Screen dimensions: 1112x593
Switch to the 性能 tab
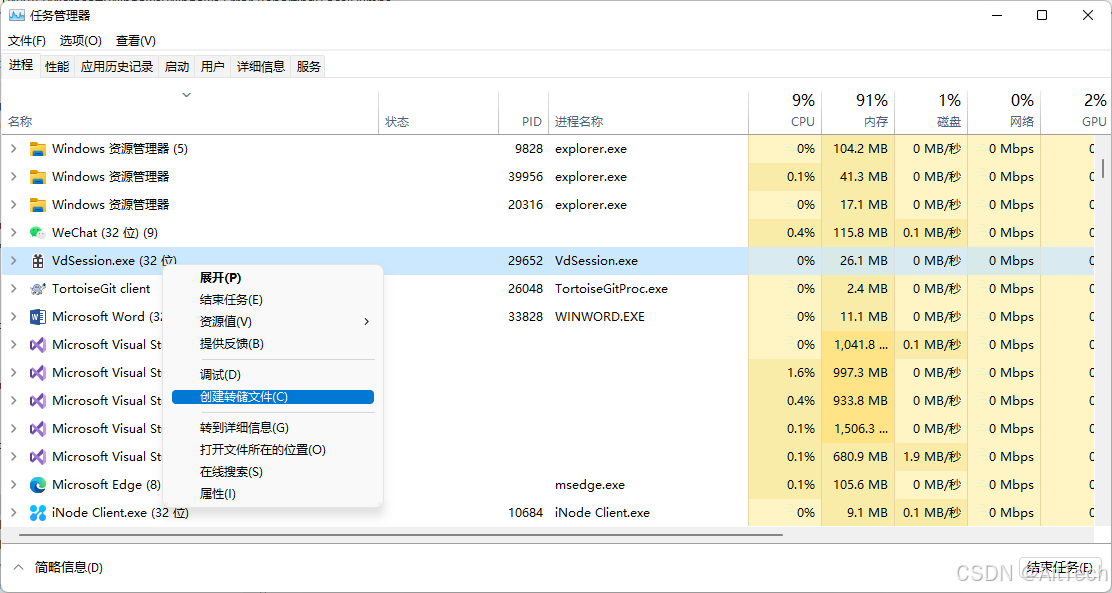pyautogui.click(x=57, y=67)
